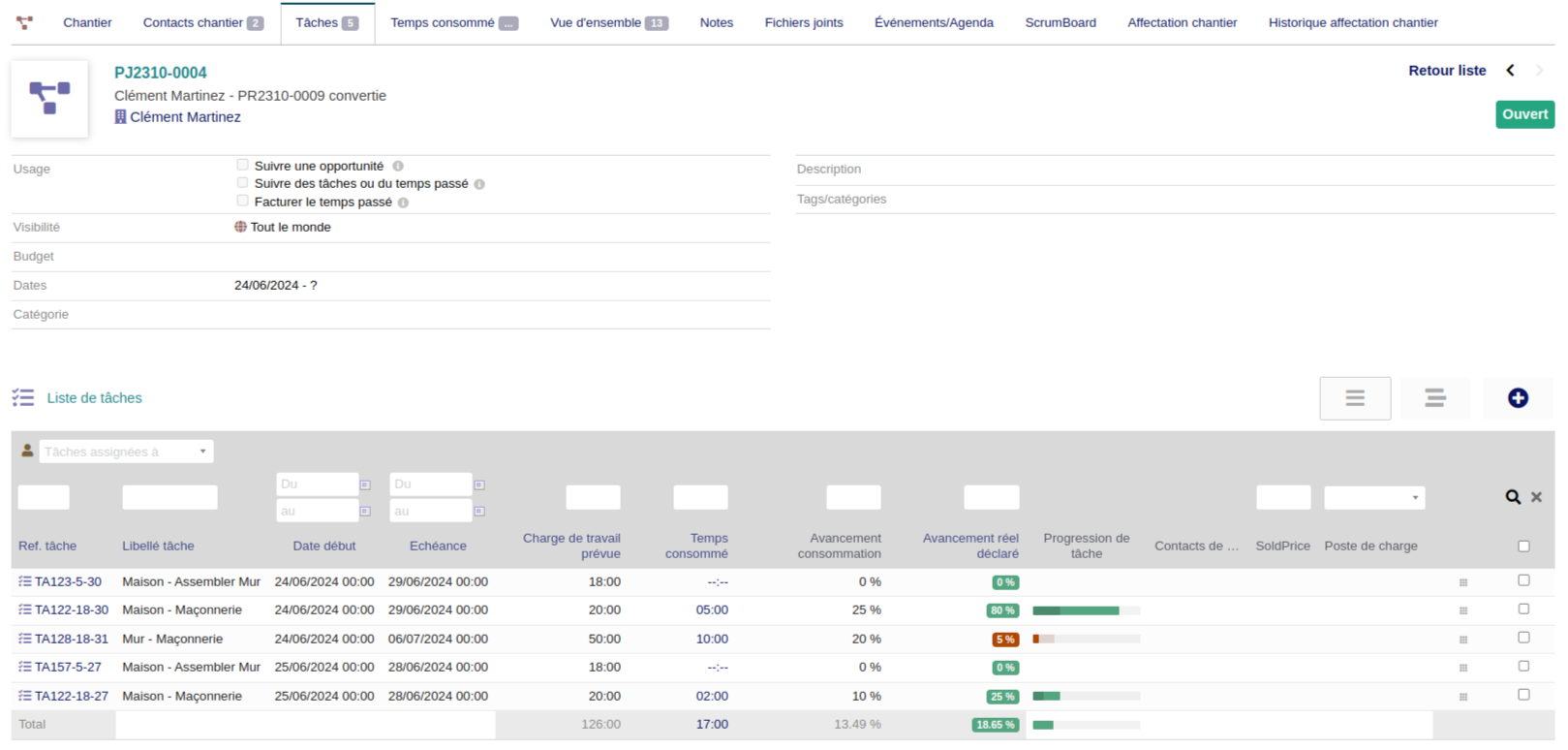Open calendar picker for deadline Du
The image size is (1568, 750).
point(479,484)
